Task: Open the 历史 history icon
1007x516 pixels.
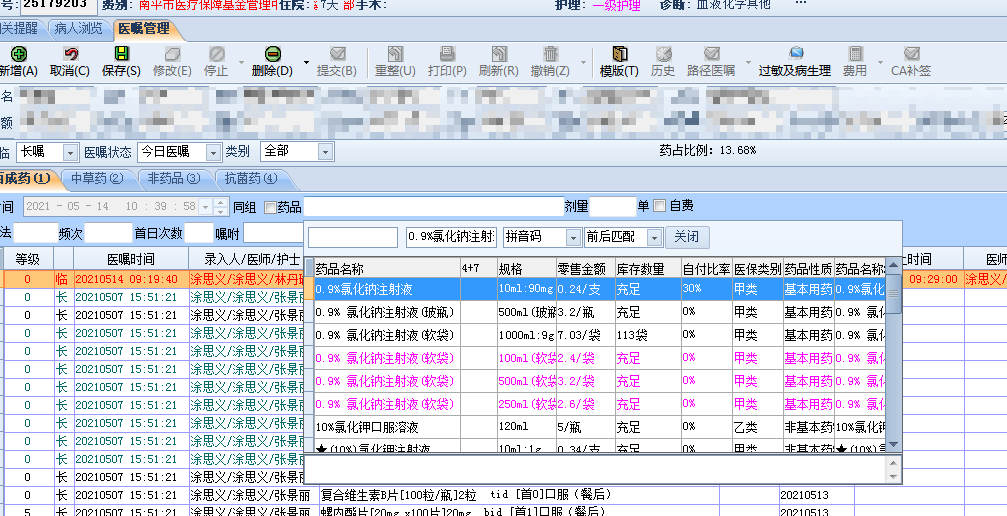Action: click(x=663, y=55)
